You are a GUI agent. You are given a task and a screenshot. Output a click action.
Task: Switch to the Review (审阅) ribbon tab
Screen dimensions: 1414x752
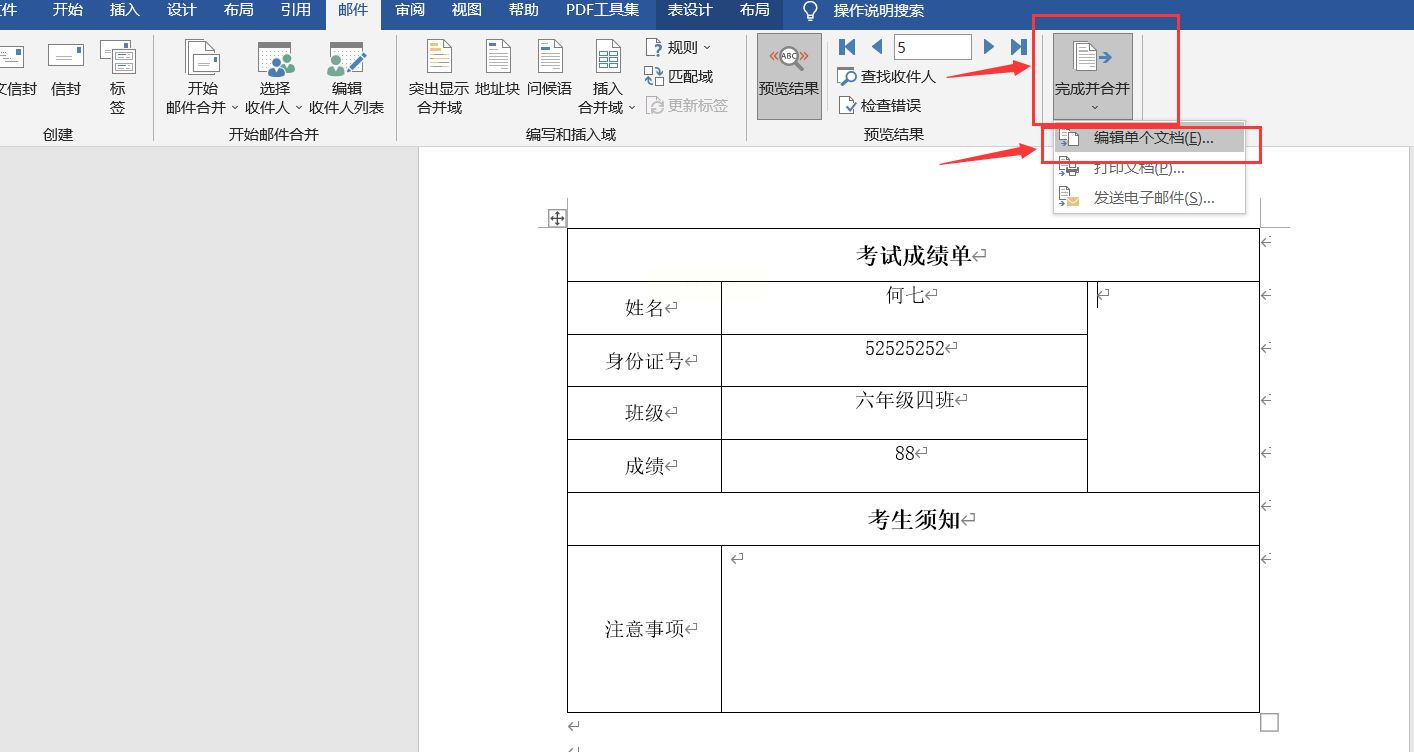pos(409,11)
